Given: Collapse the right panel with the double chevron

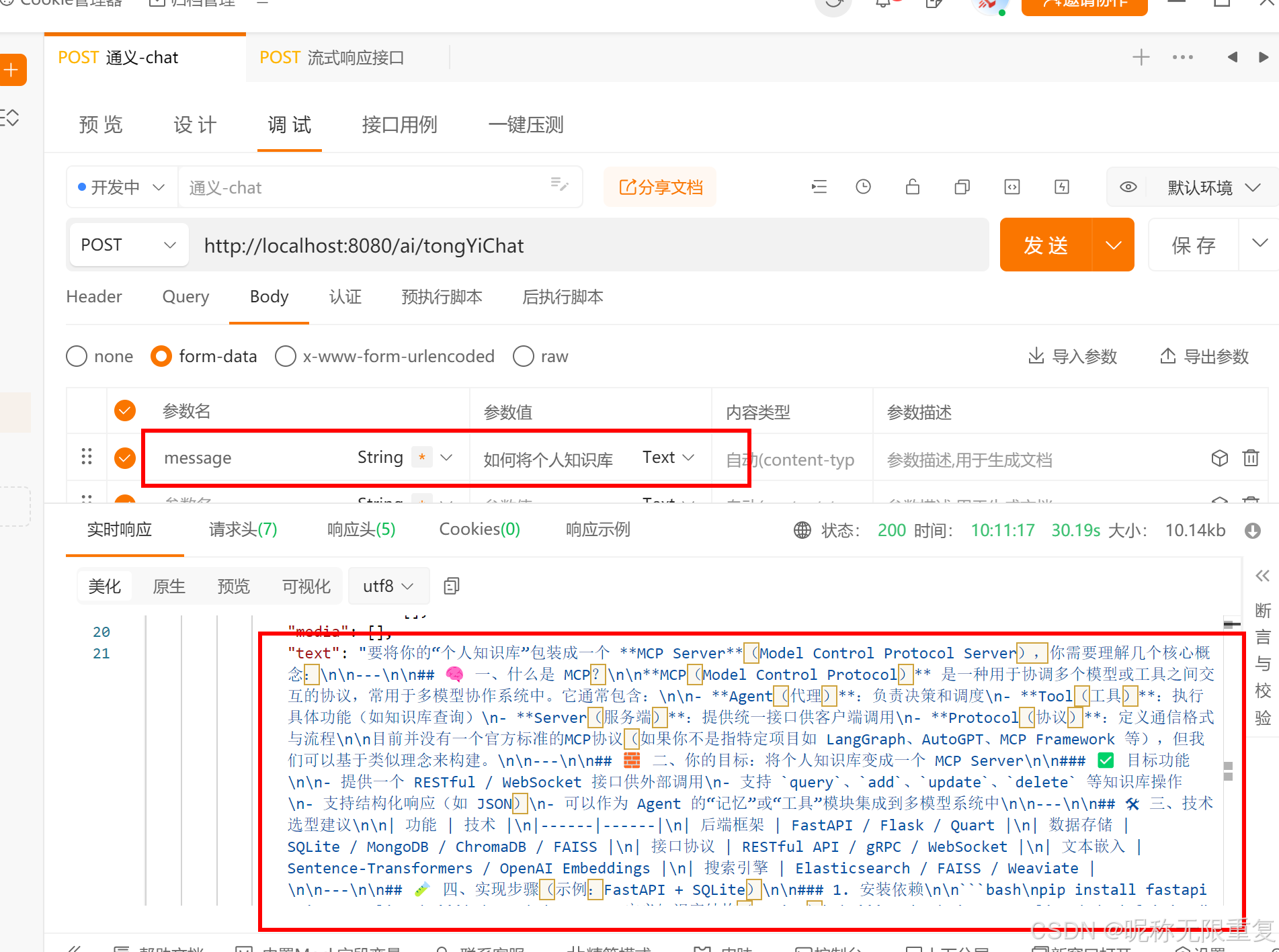Looking at the screenshot, I should (1263, 576).
